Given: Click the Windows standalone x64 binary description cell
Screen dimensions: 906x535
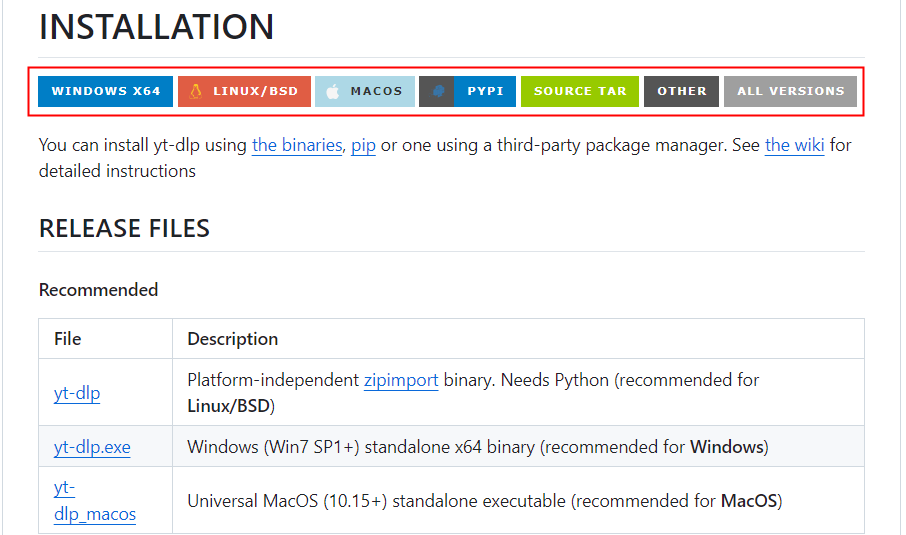Looking at the screenshot, I should click(x=477, y=447).
